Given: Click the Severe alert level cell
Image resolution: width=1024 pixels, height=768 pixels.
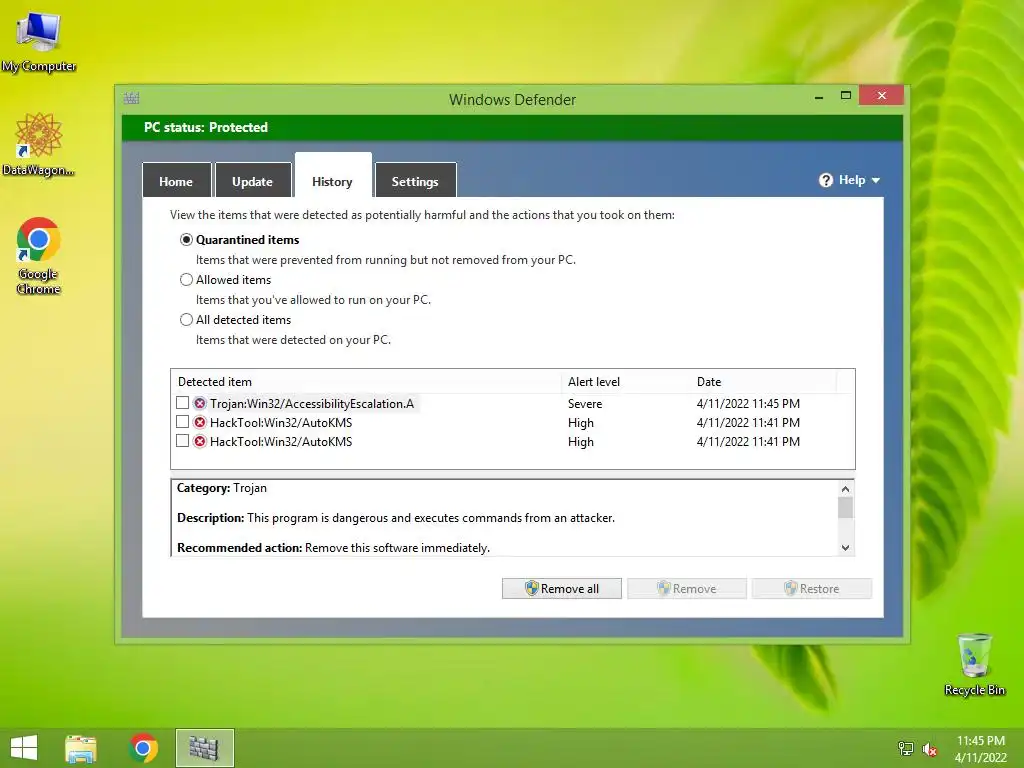Looking at the screenshot, I should (x=585, y=404).
